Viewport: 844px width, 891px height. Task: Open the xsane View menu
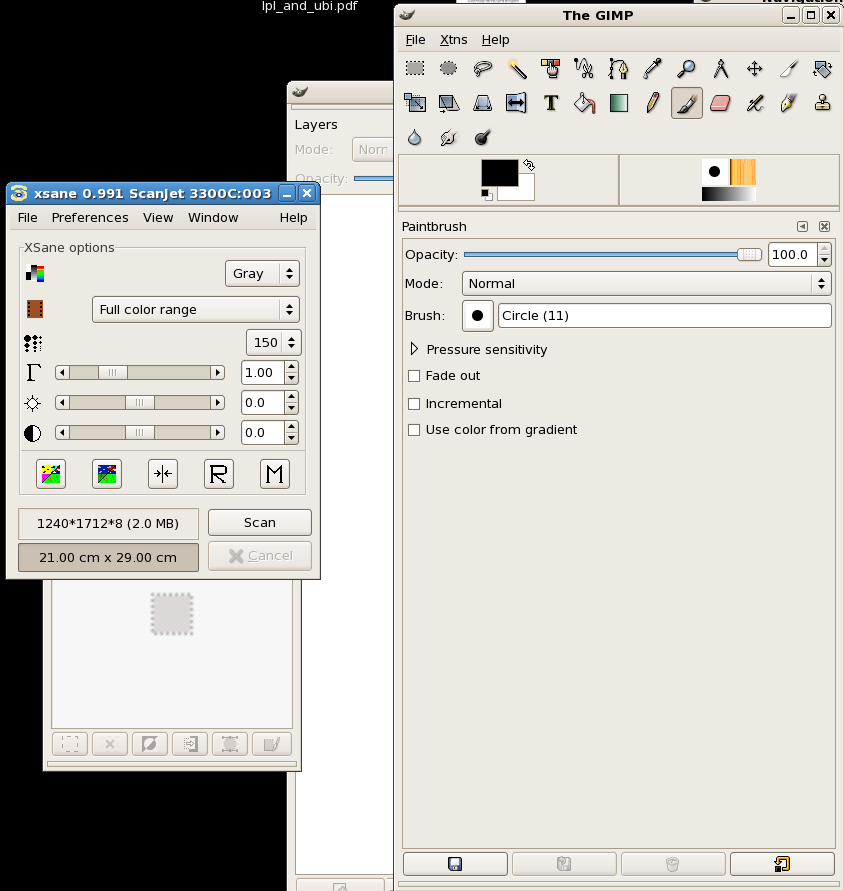[x=158, y=218]
